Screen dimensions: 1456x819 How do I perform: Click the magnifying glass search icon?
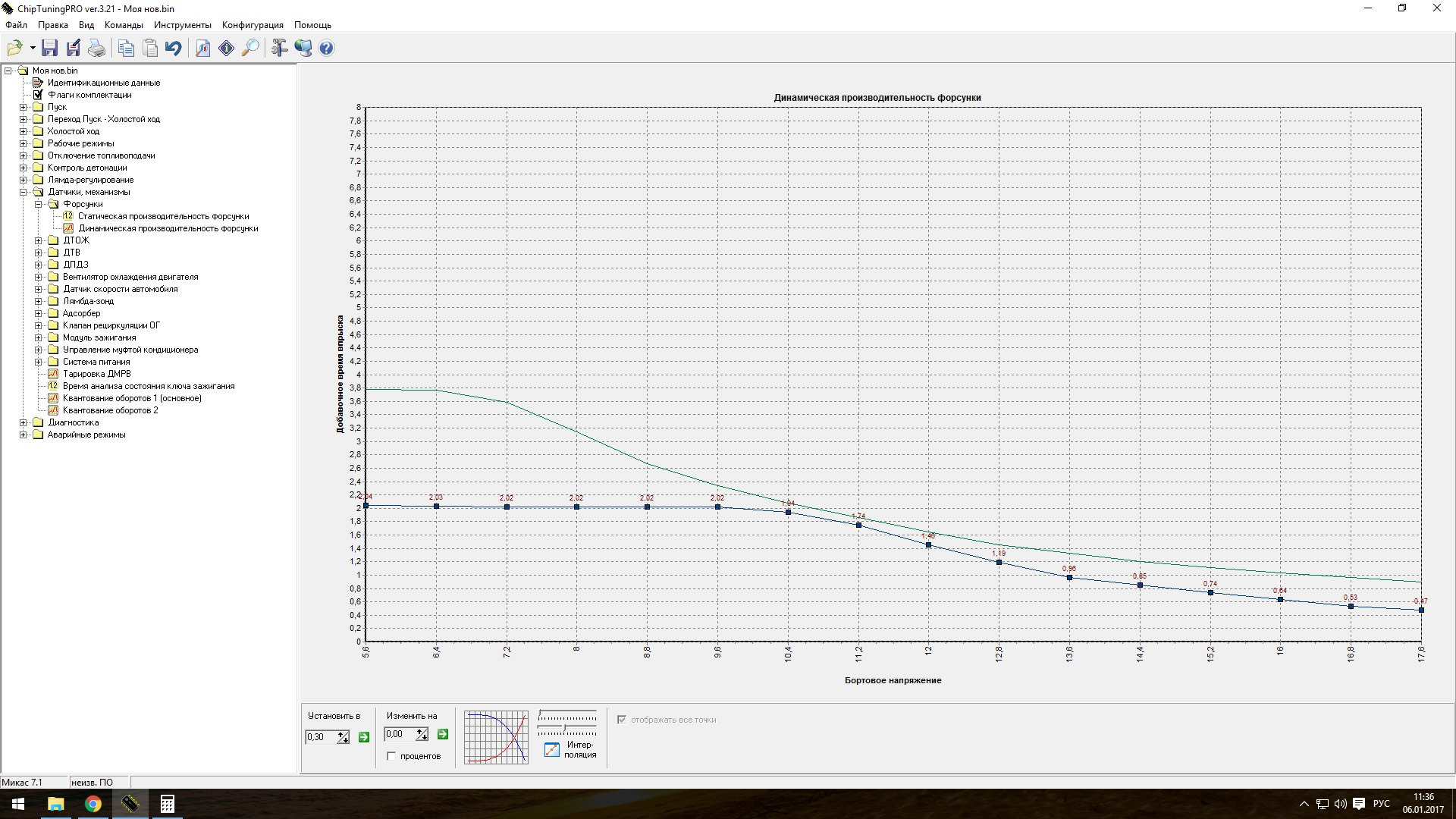click(250, 49)
